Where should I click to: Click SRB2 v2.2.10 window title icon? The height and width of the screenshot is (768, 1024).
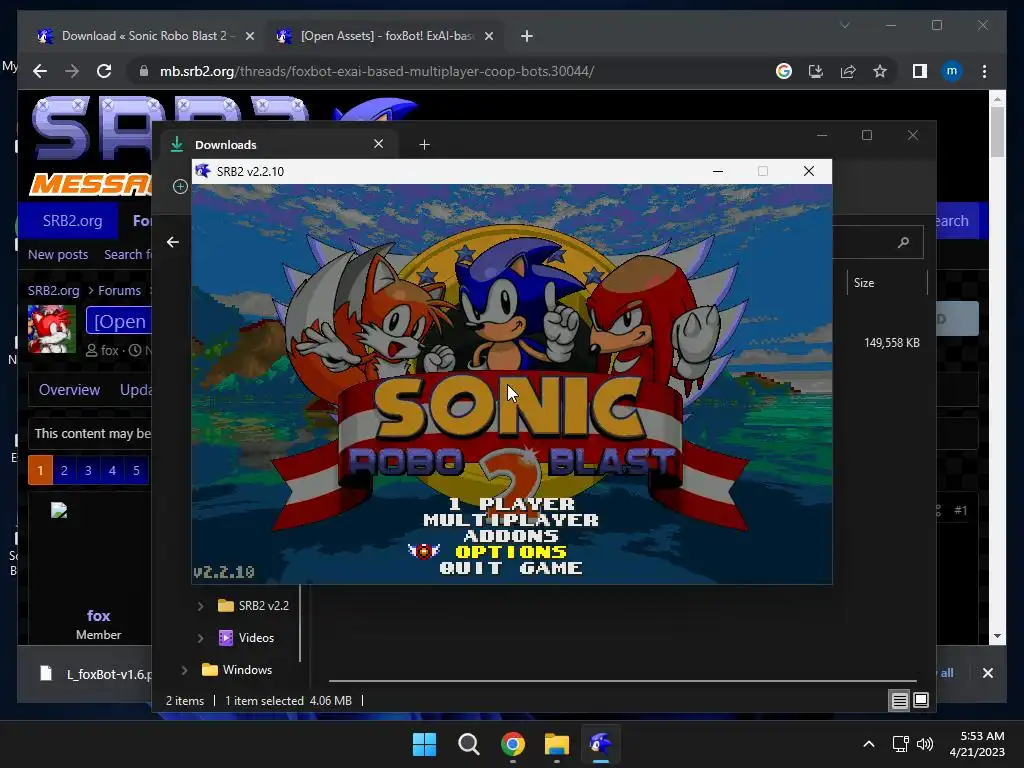pos(203,171)
